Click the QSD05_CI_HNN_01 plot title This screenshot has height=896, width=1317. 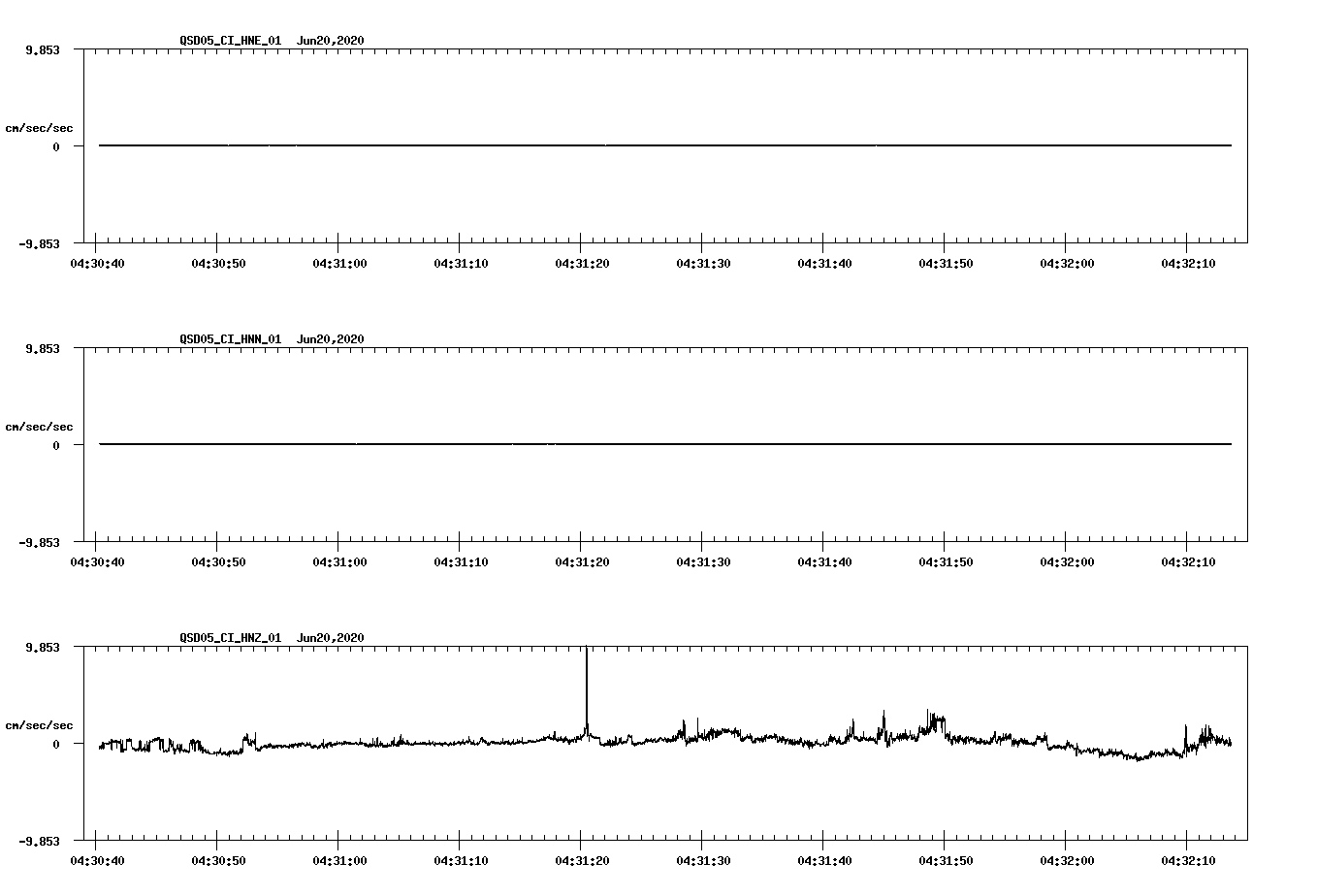coord(231,339)
